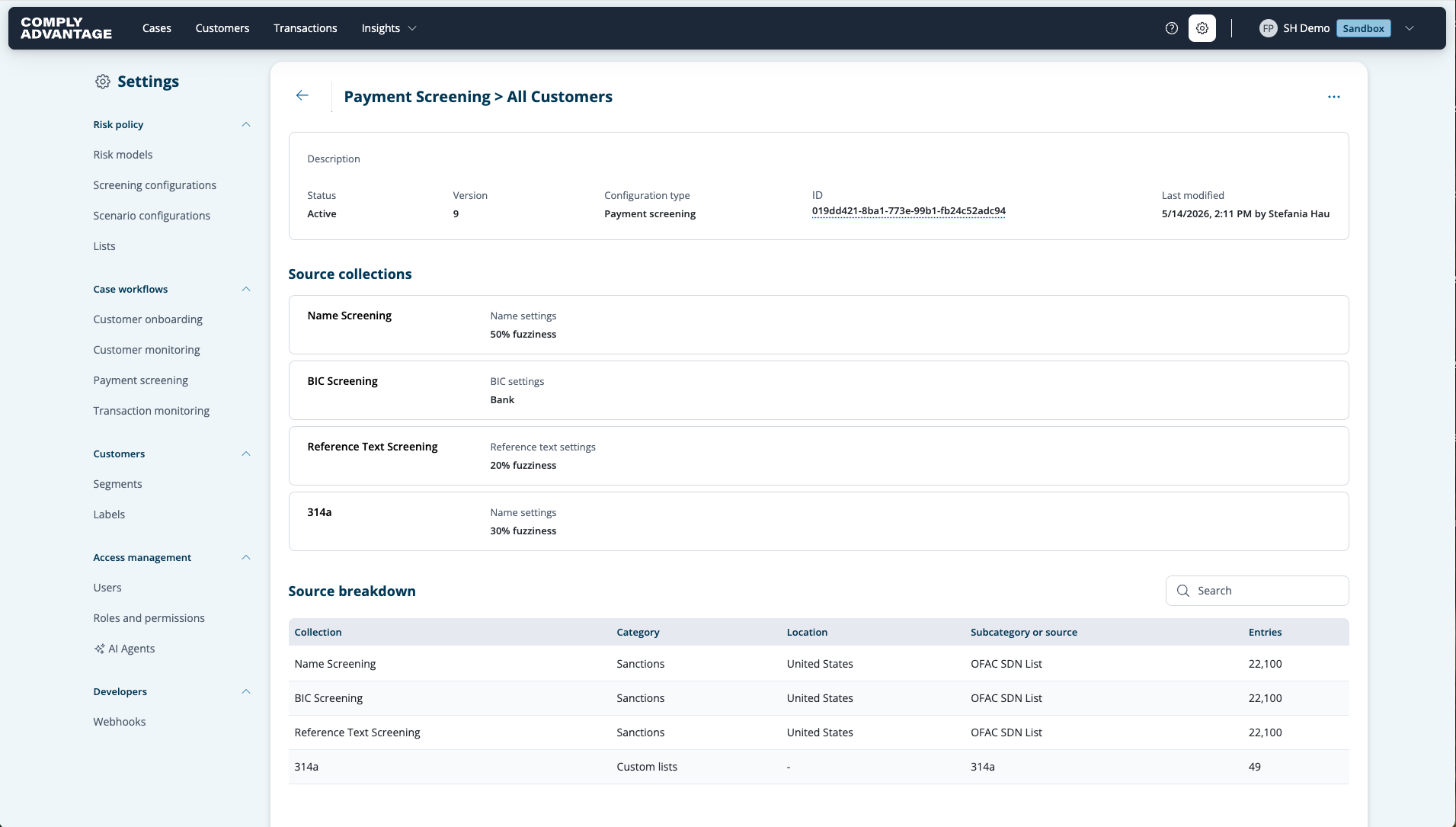The height and width of the screenshot is (827, 1456).
Task: Open the Customers tab in top navigation
Action: [222, 28]
